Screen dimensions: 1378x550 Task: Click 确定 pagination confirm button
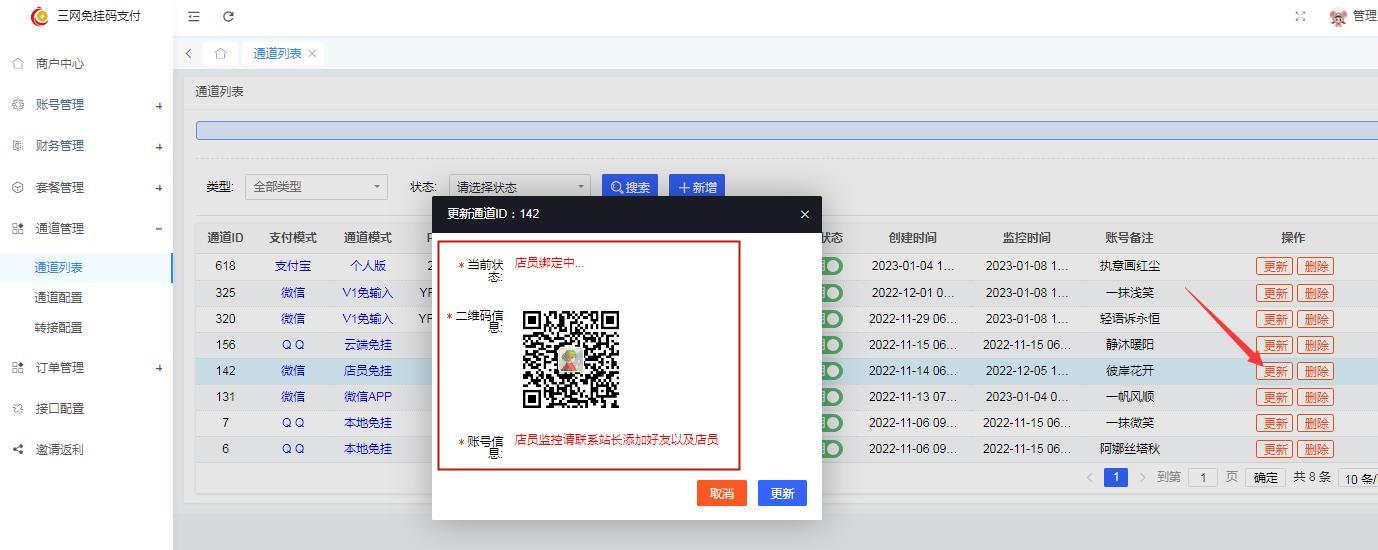(x=1265, y=478)
